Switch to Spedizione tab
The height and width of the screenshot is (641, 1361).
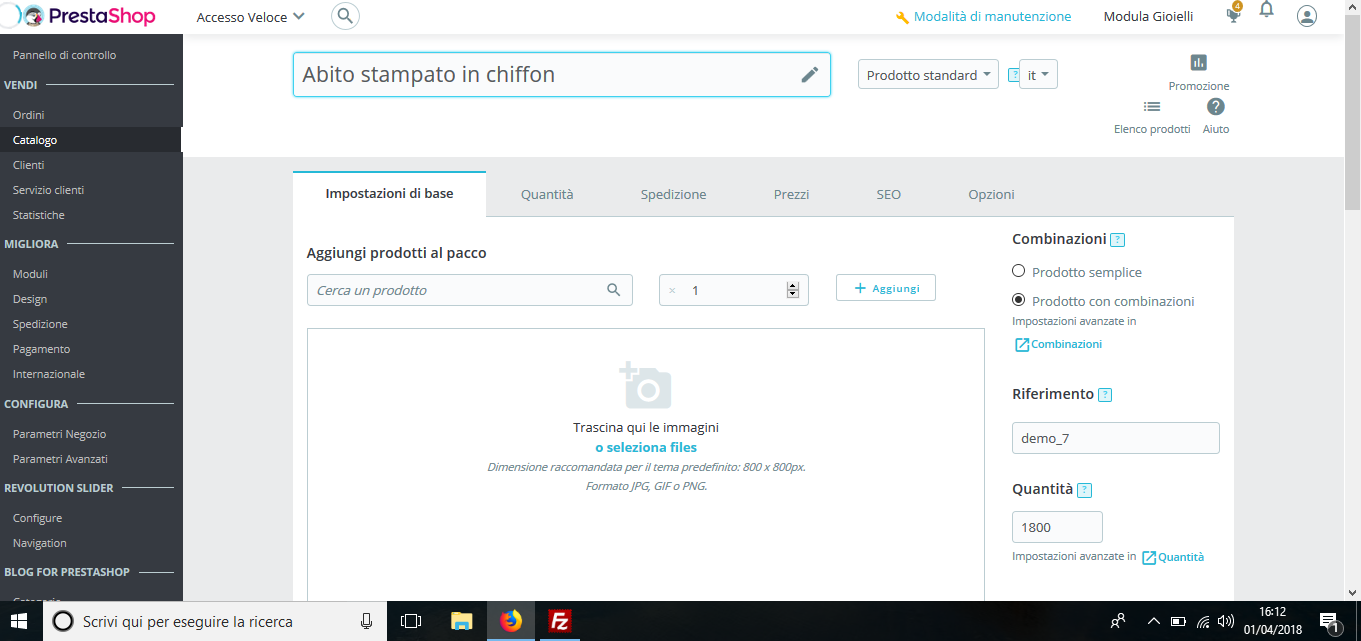click(673, 195)
